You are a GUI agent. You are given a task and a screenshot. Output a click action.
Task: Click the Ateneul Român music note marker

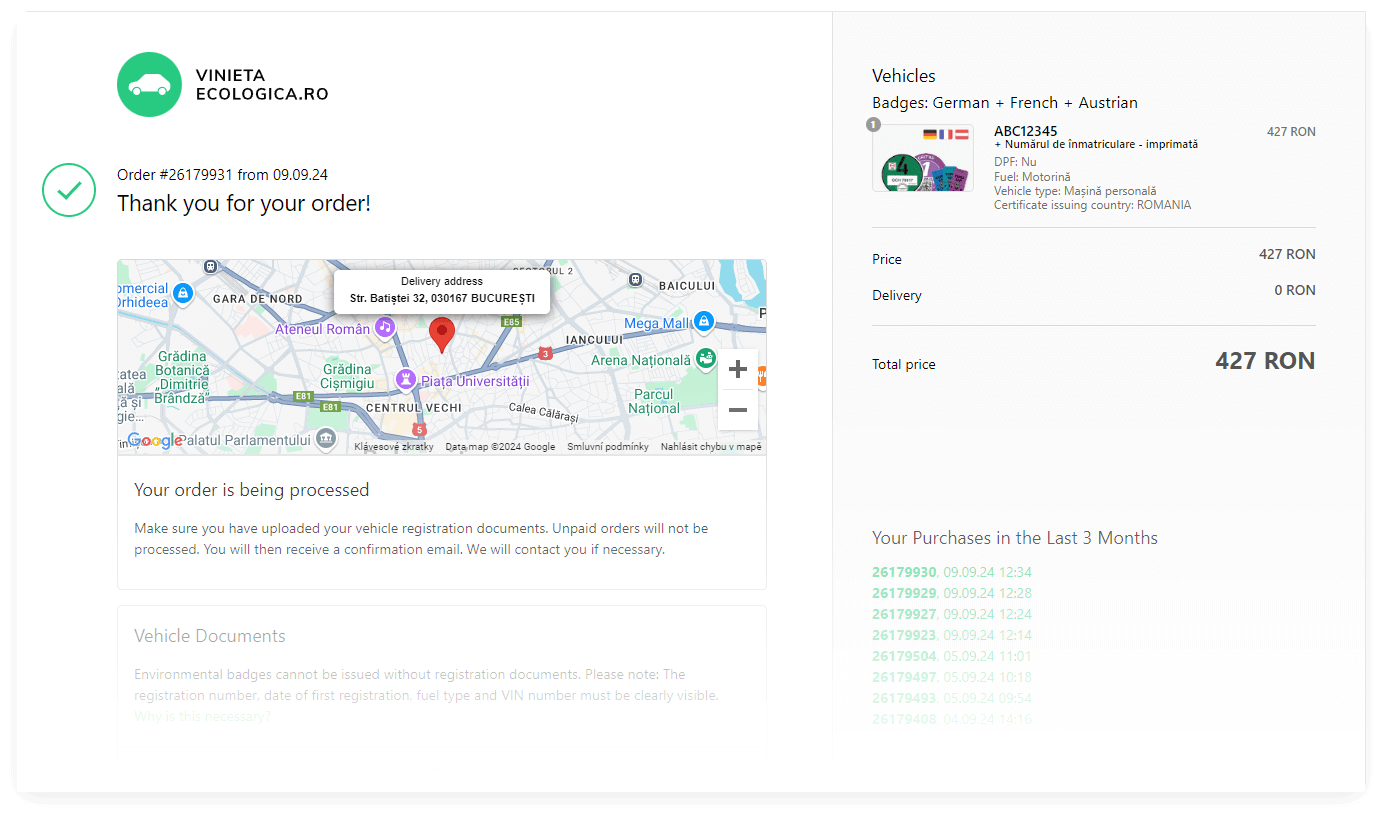384,327
